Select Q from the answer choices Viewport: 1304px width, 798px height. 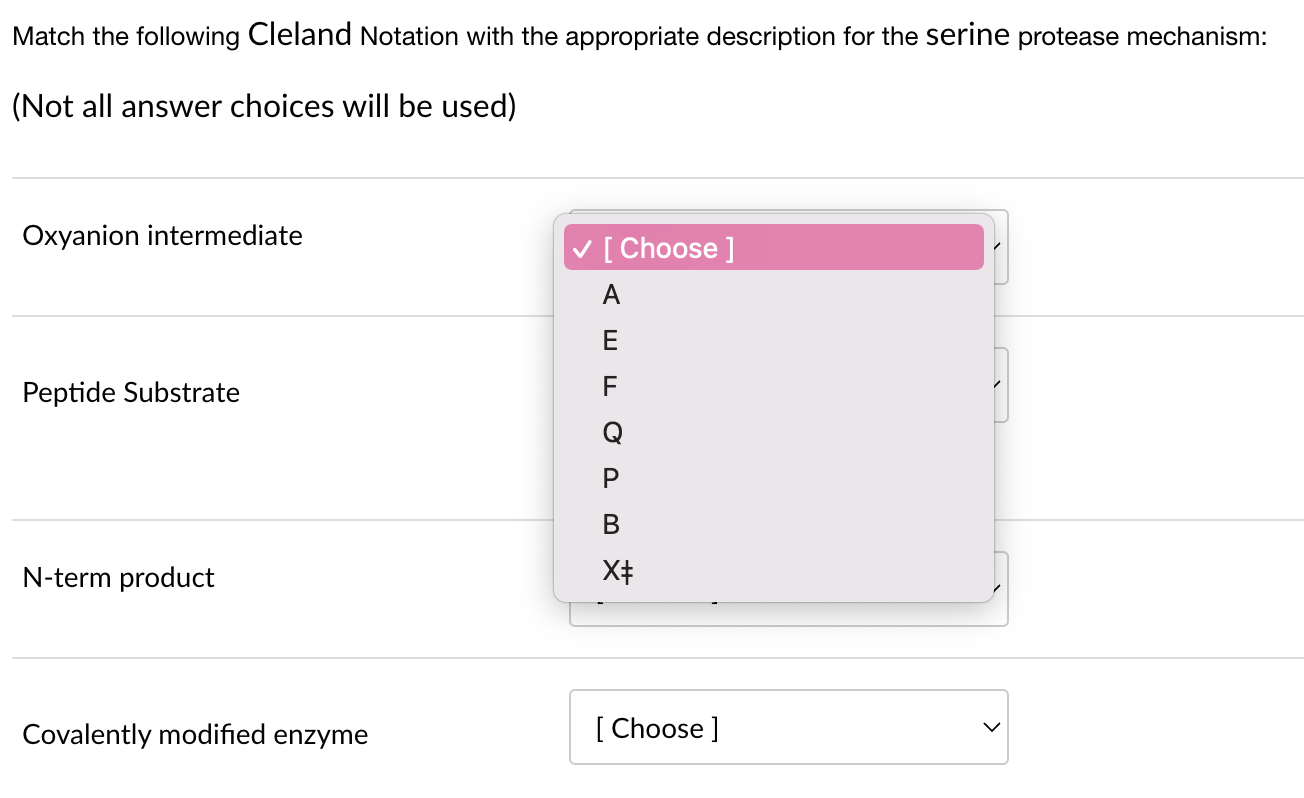[x=613, y=432]
